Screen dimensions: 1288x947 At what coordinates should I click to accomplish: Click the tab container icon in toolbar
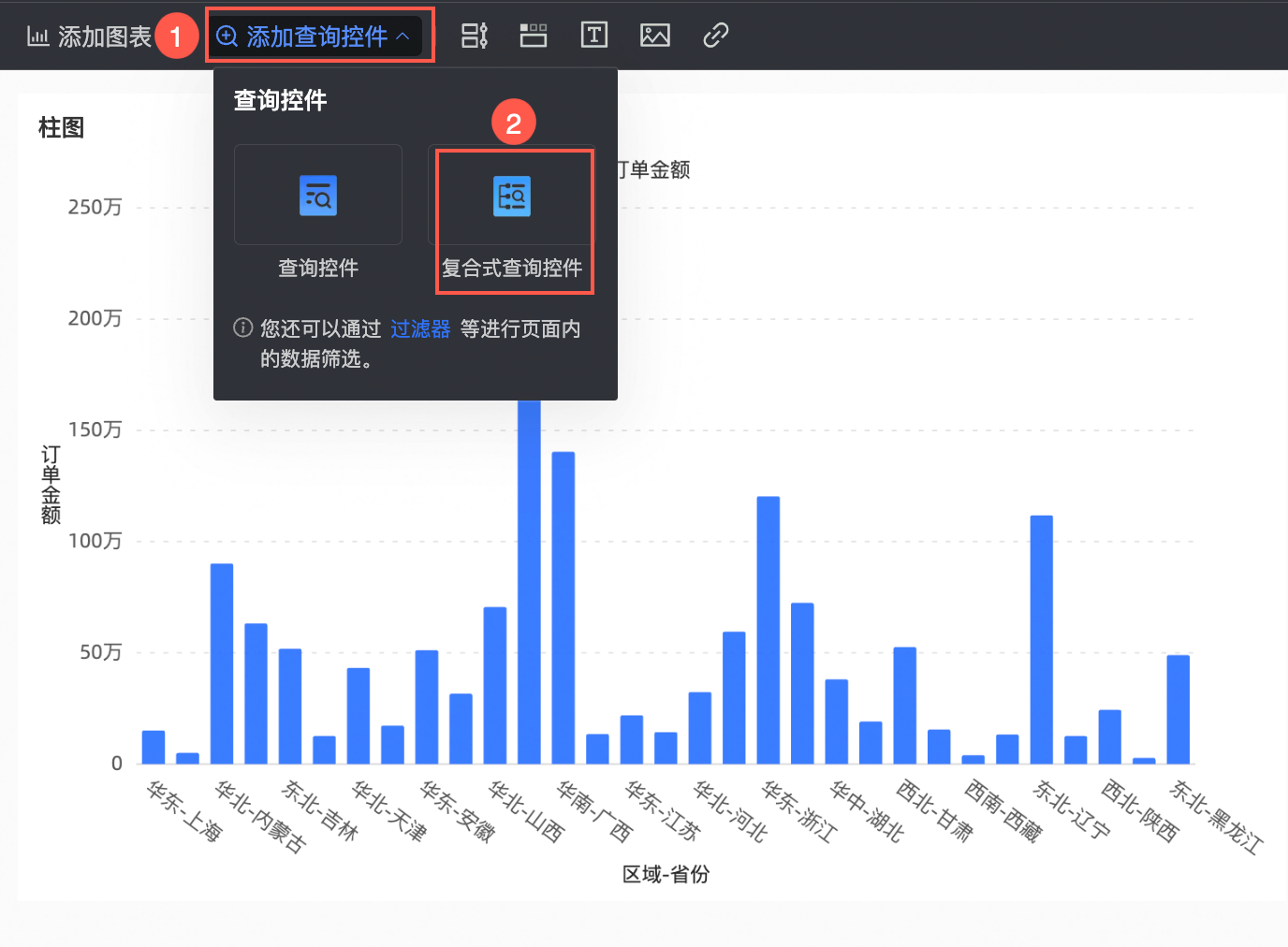click(x=534, y=36)
